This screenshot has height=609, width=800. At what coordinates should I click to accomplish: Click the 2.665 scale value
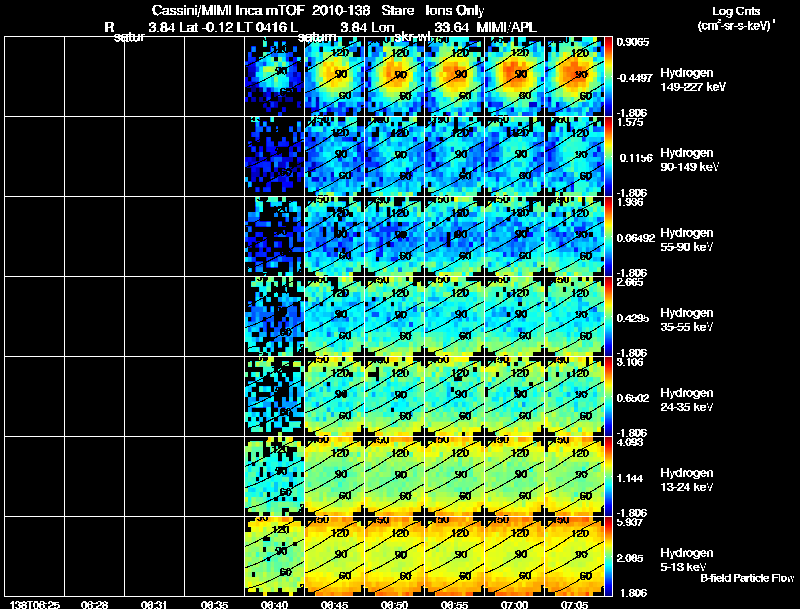(x=630, y=283)
